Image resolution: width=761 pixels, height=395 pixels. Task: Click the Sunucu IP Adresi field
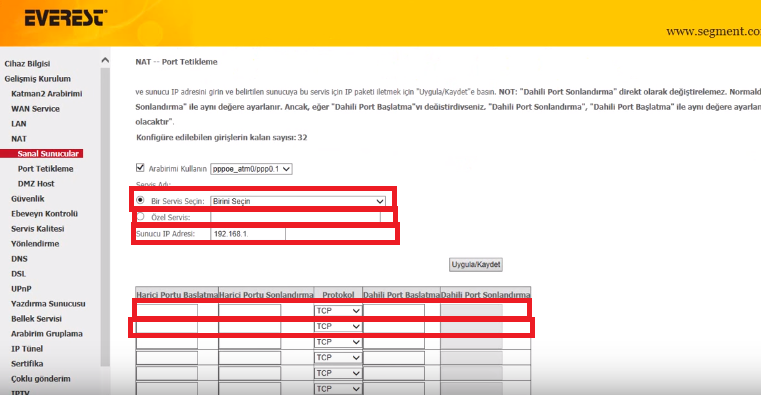pyautogui.click(x=248, y=234)
